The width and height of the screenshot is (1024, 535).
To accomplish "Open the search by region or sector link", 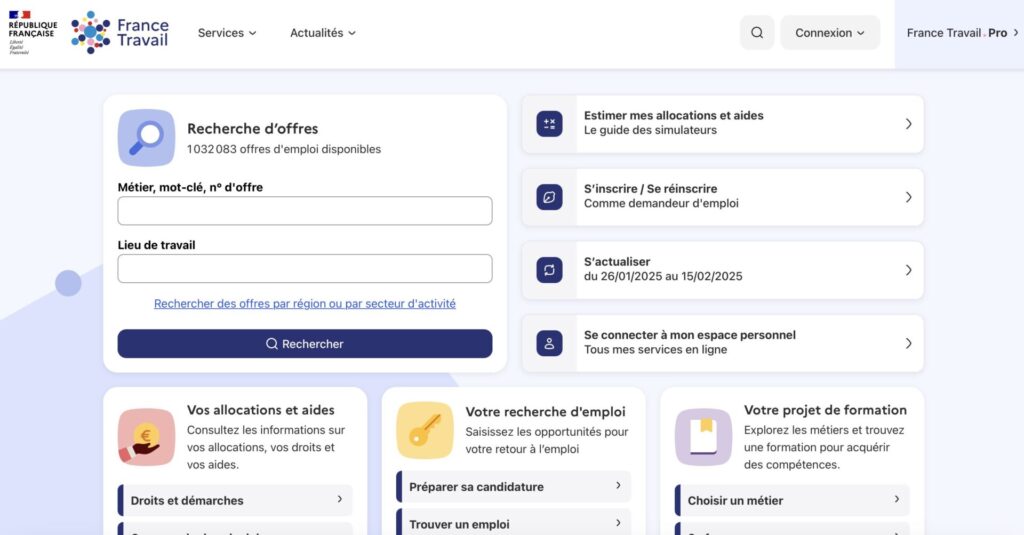I will (305, 304).
